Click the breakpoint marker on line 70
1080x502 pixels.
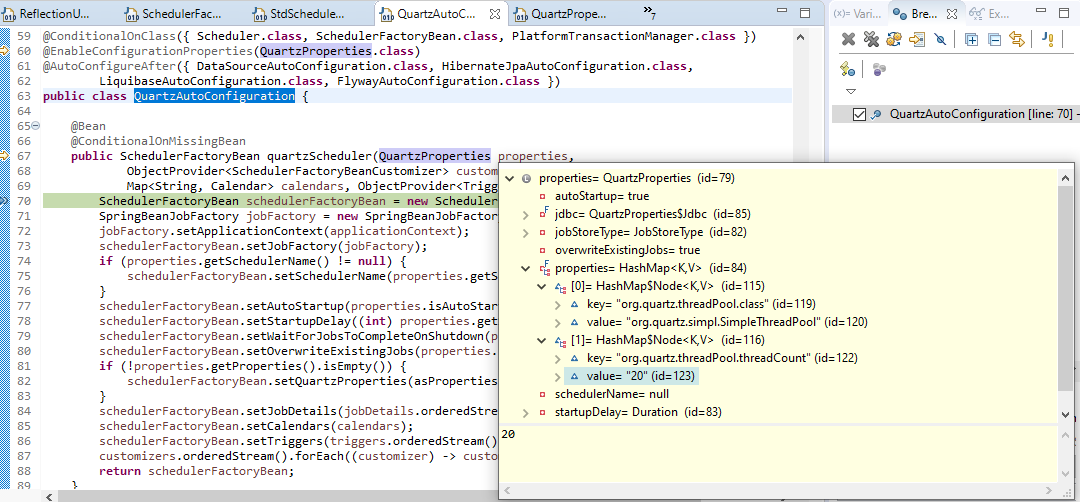point(4,201)
